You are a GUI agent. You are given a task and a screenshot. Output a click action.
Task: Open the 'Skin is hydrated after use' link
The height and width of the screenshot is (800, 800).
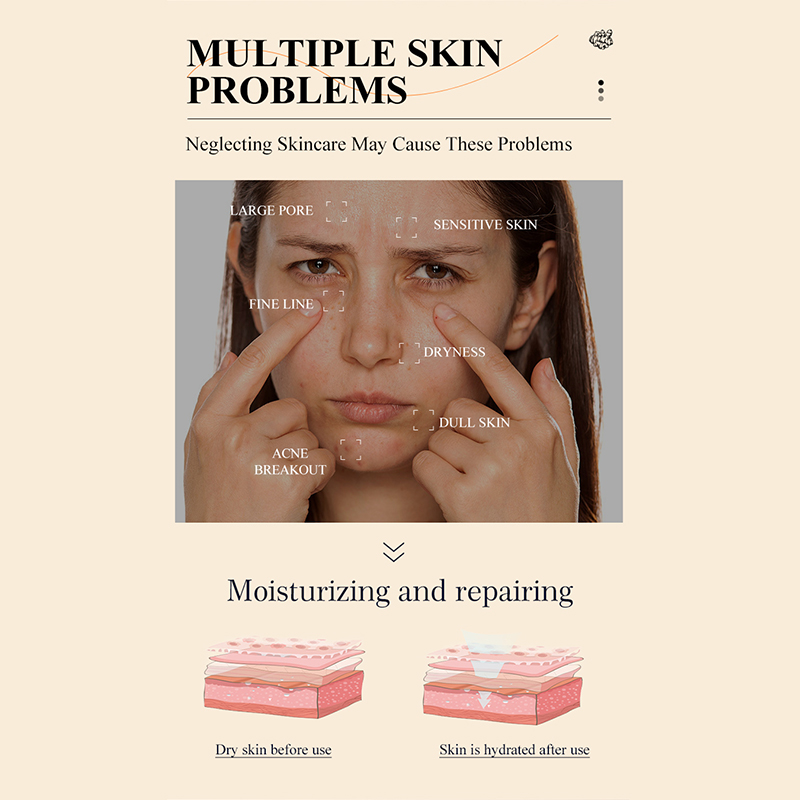point(514,749)
